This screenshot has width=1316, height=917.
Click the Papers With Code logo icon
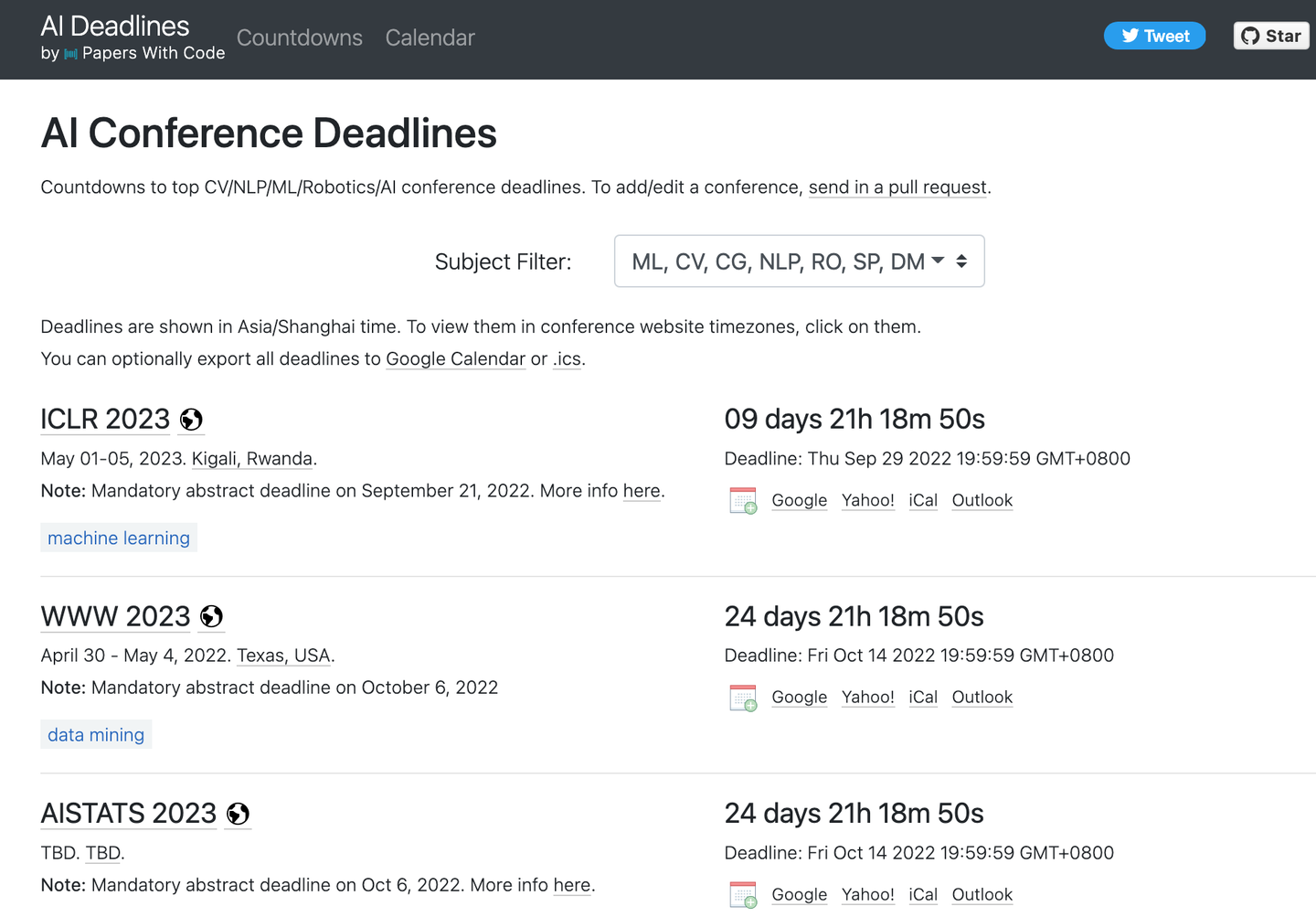click(70, 54)
